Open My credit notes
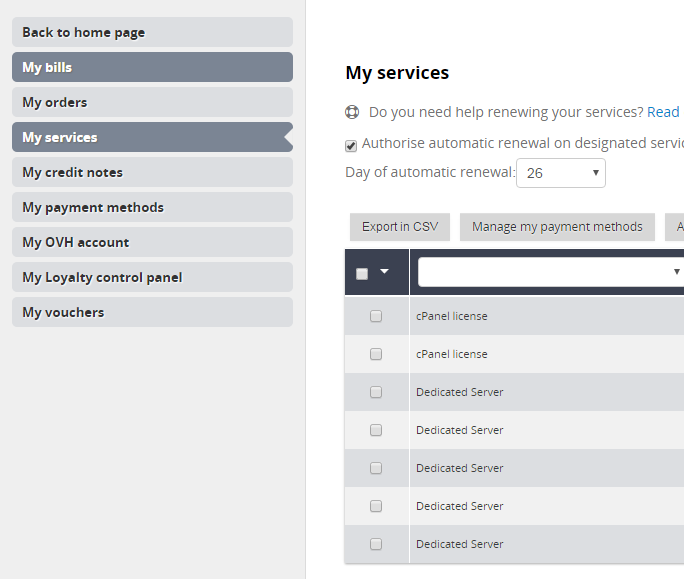 152,172
